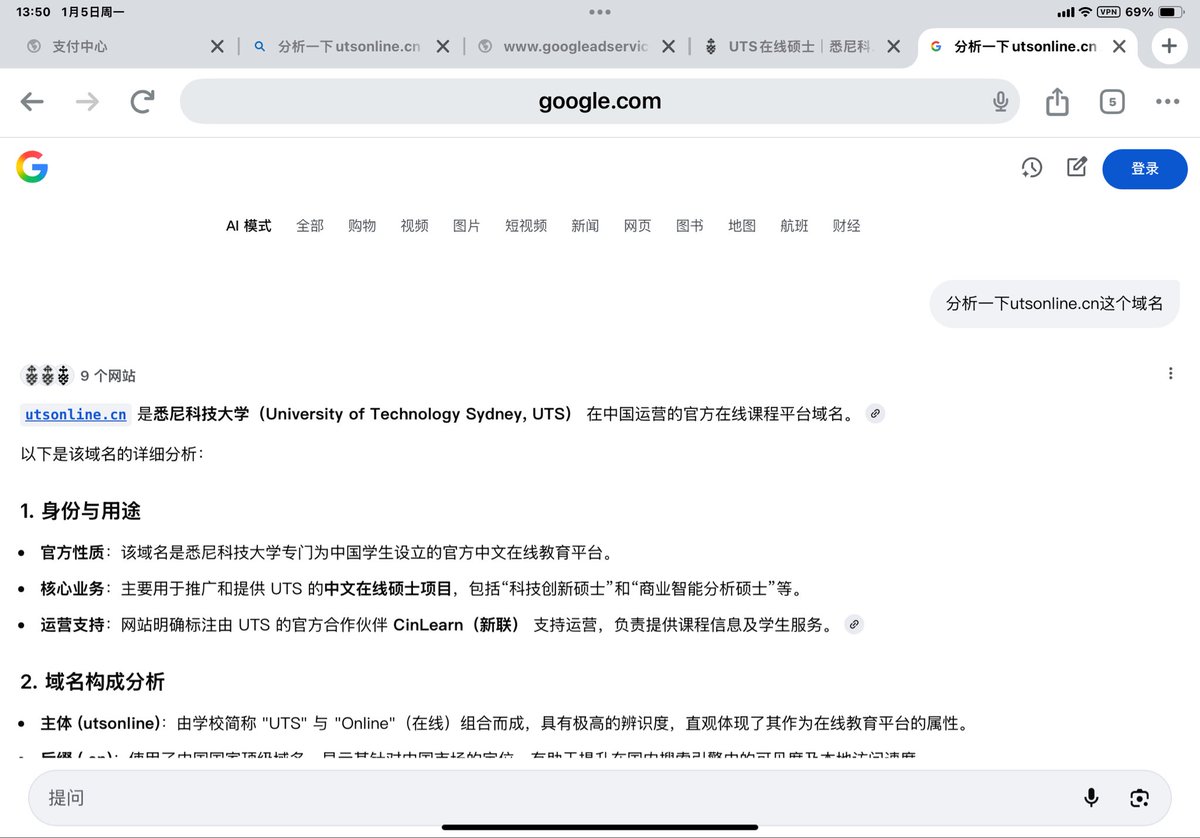The image size is (1200, 838).
Task: Open the share sheet icon
Action: 1057,101
